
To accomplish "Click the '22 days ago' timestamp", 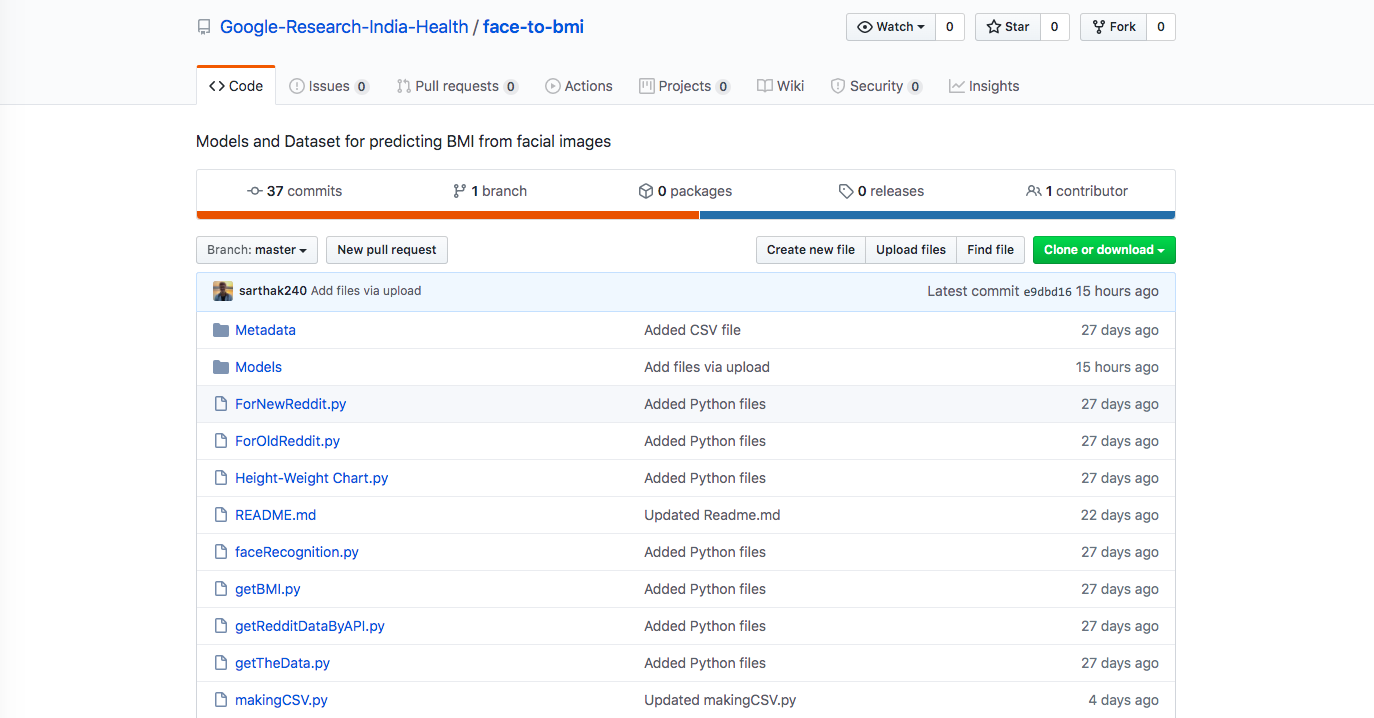I will [x=1120, y=515].
